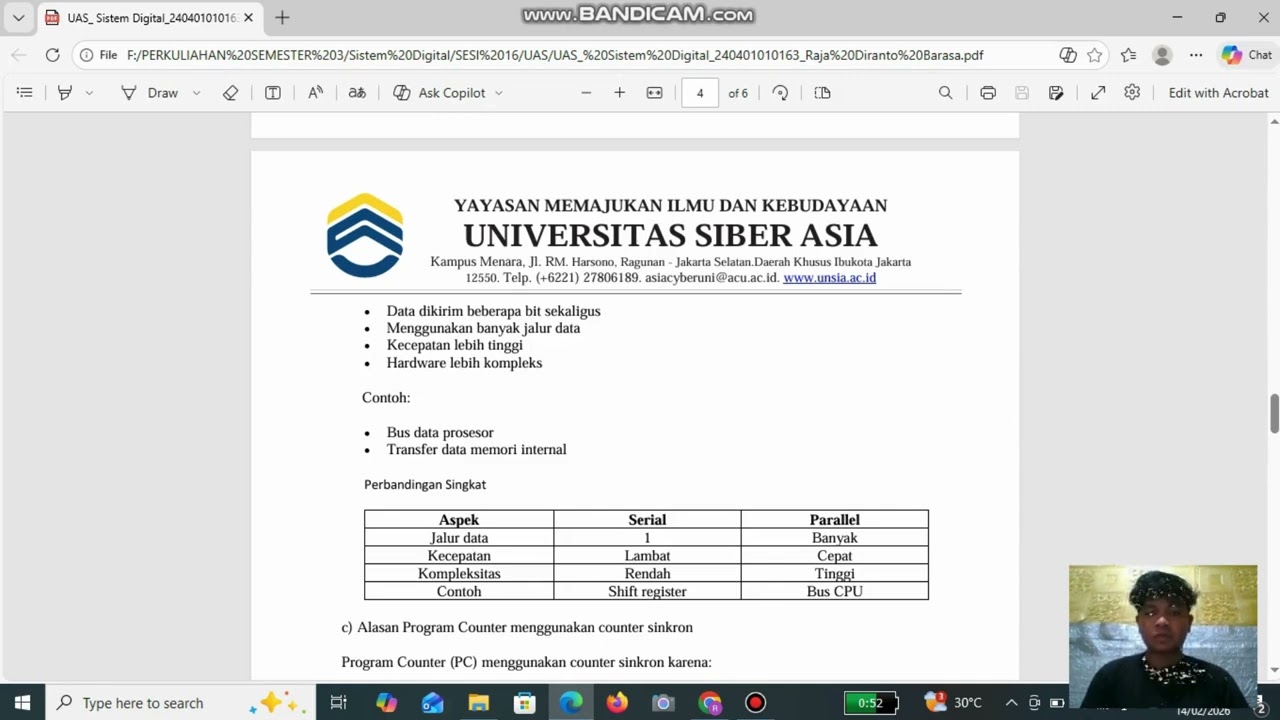The height and width of the screenshot is (720, 1280).
Task: View site information File icon
Action: coord(98,55)
